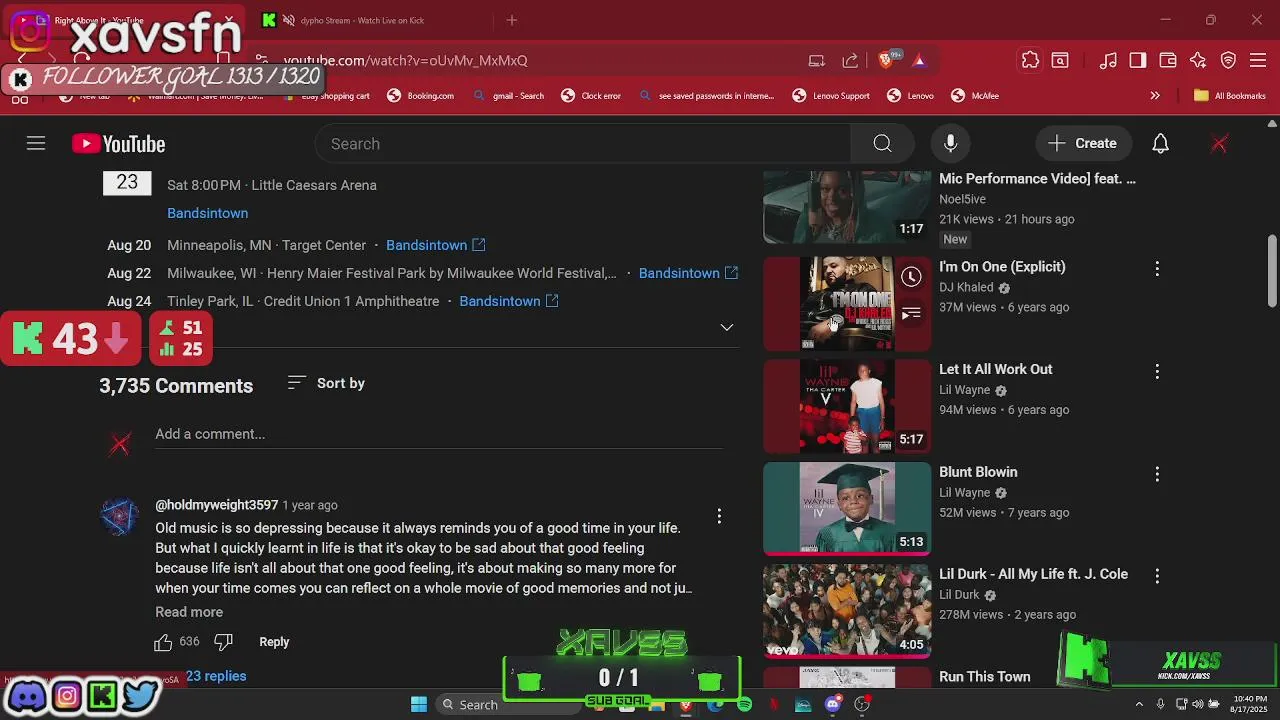Open a new browser tab
The height and width of the screenshot is (720, 1280).
pyautogui.click(x=512, y=20)
